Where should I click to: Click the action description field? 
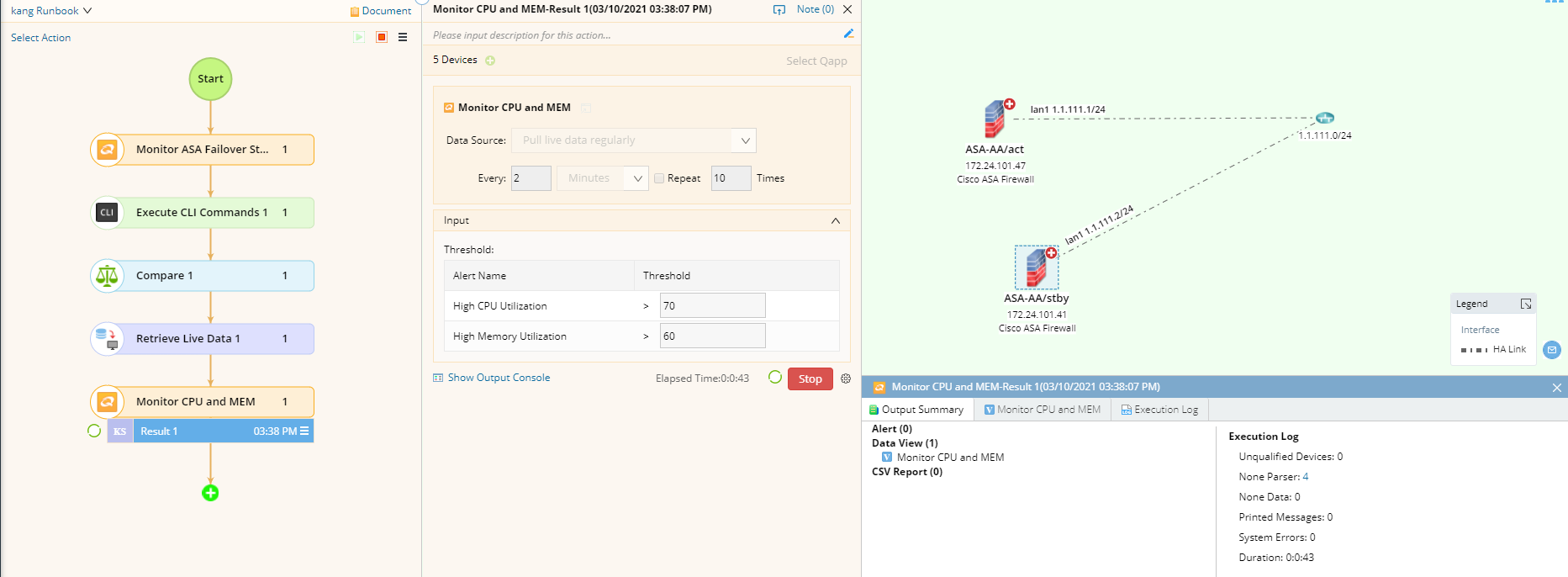click(x=635, y=35)
